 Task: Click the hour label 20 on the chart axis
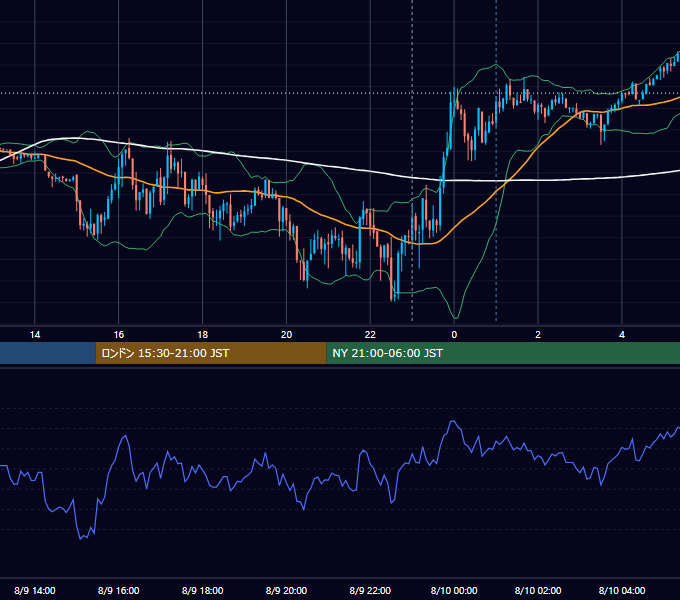pos(286,335)
